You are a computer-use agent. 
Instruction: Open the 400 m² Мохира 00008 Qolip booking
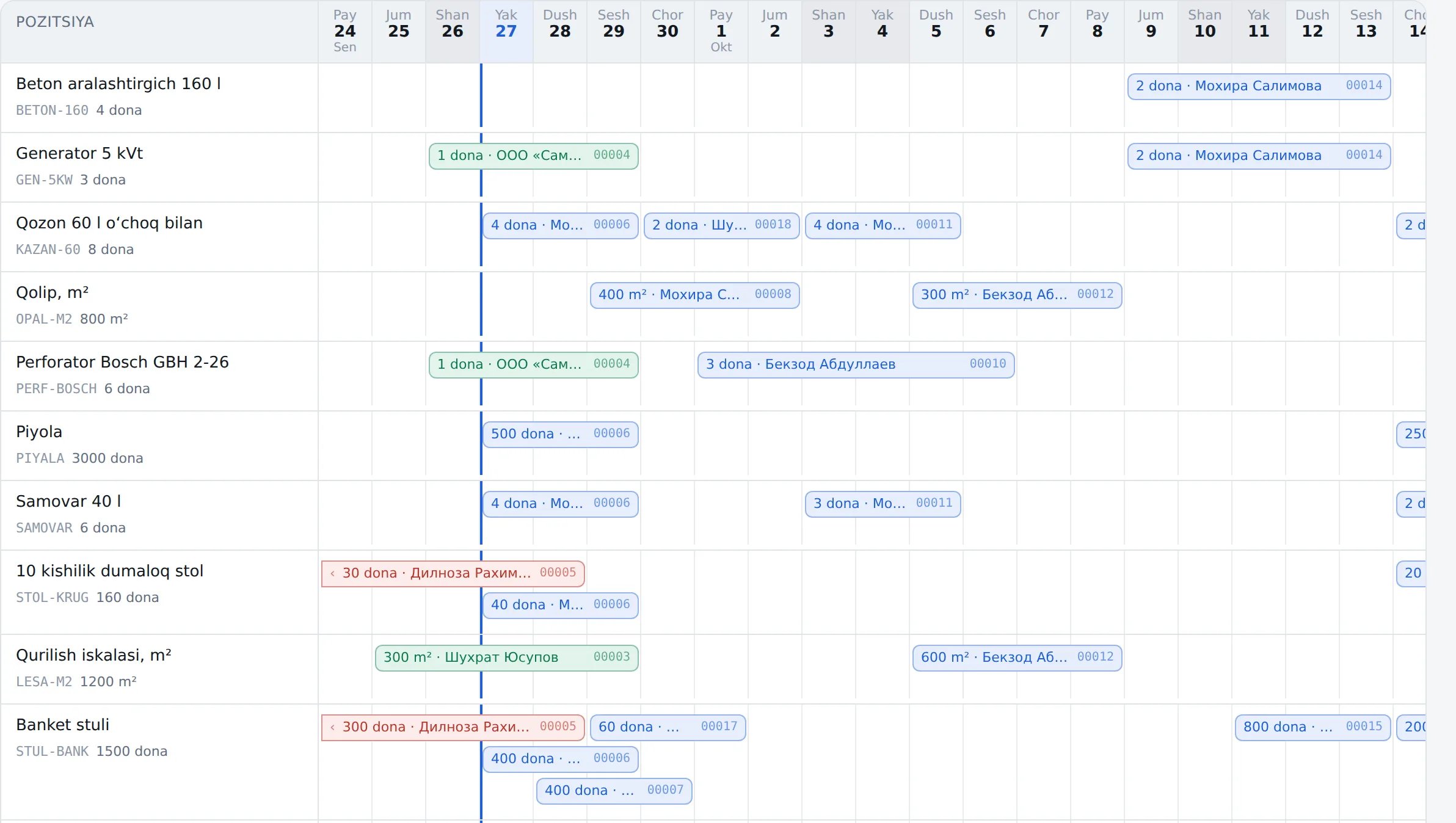(x=695, y=295)
